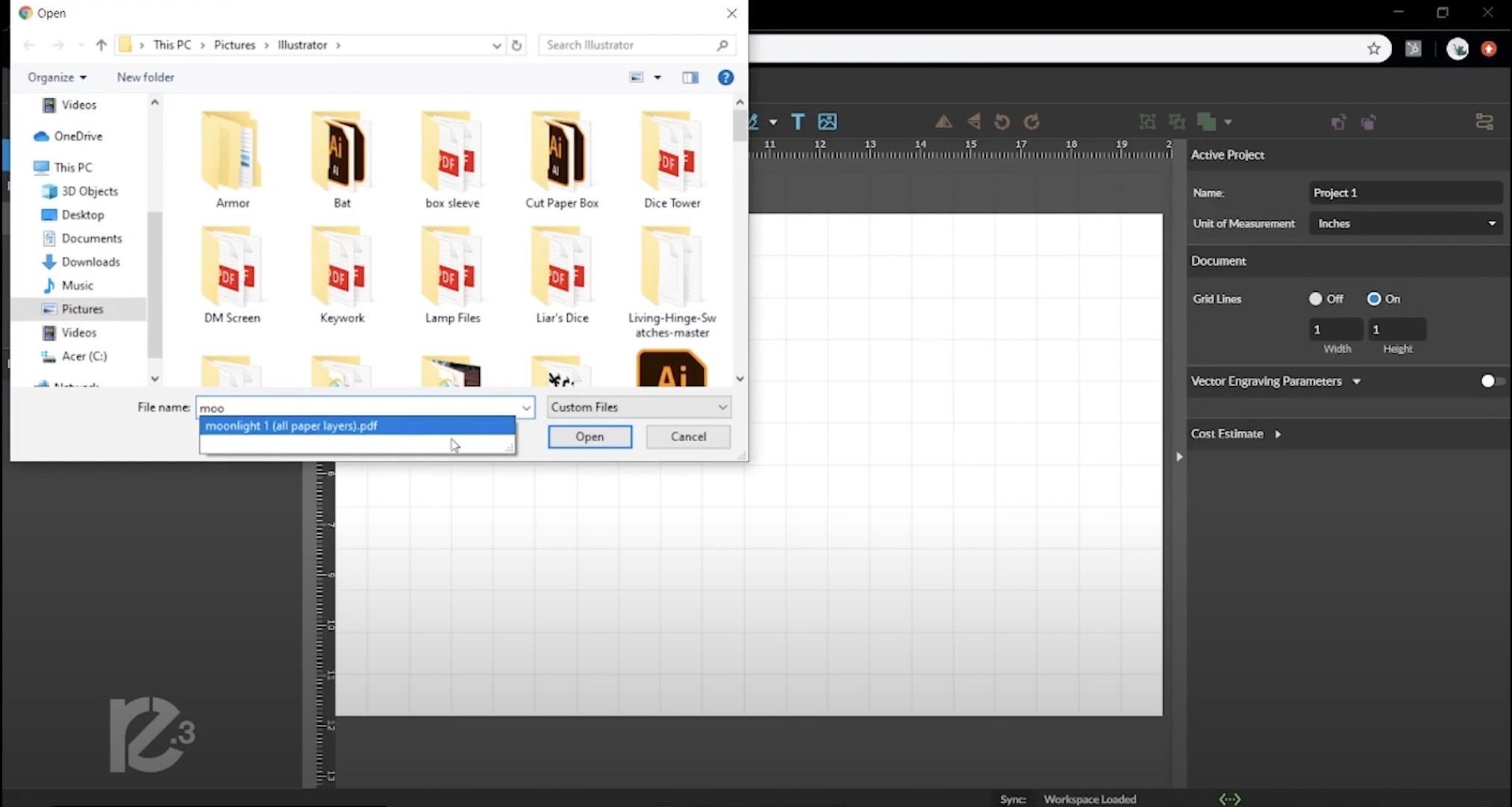This screenshot has height=807, width=1512.
Task: Redo the last action
Action: click(1032, 121)
